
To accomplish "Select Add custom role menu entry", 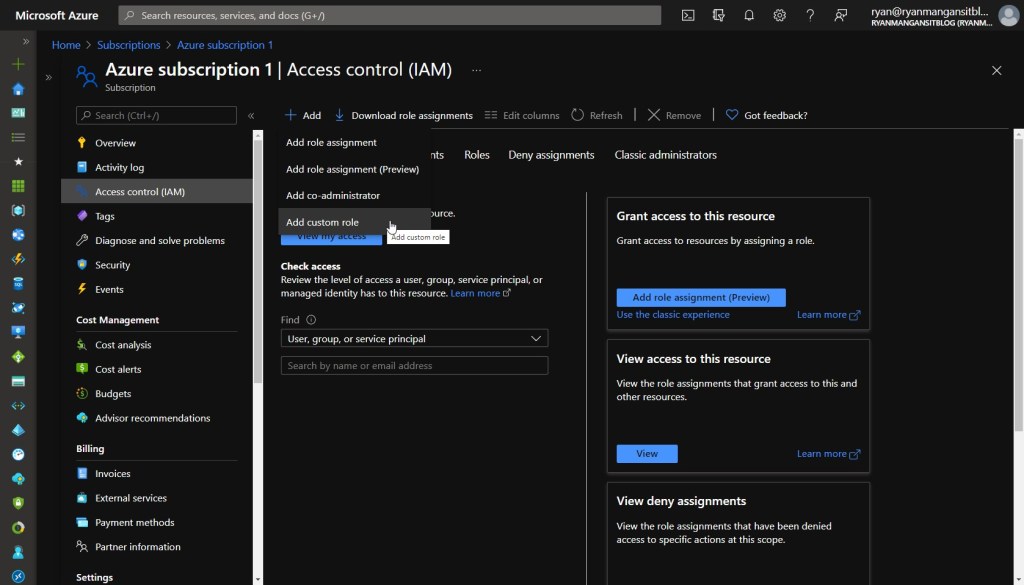I will [x=354, y=222].
